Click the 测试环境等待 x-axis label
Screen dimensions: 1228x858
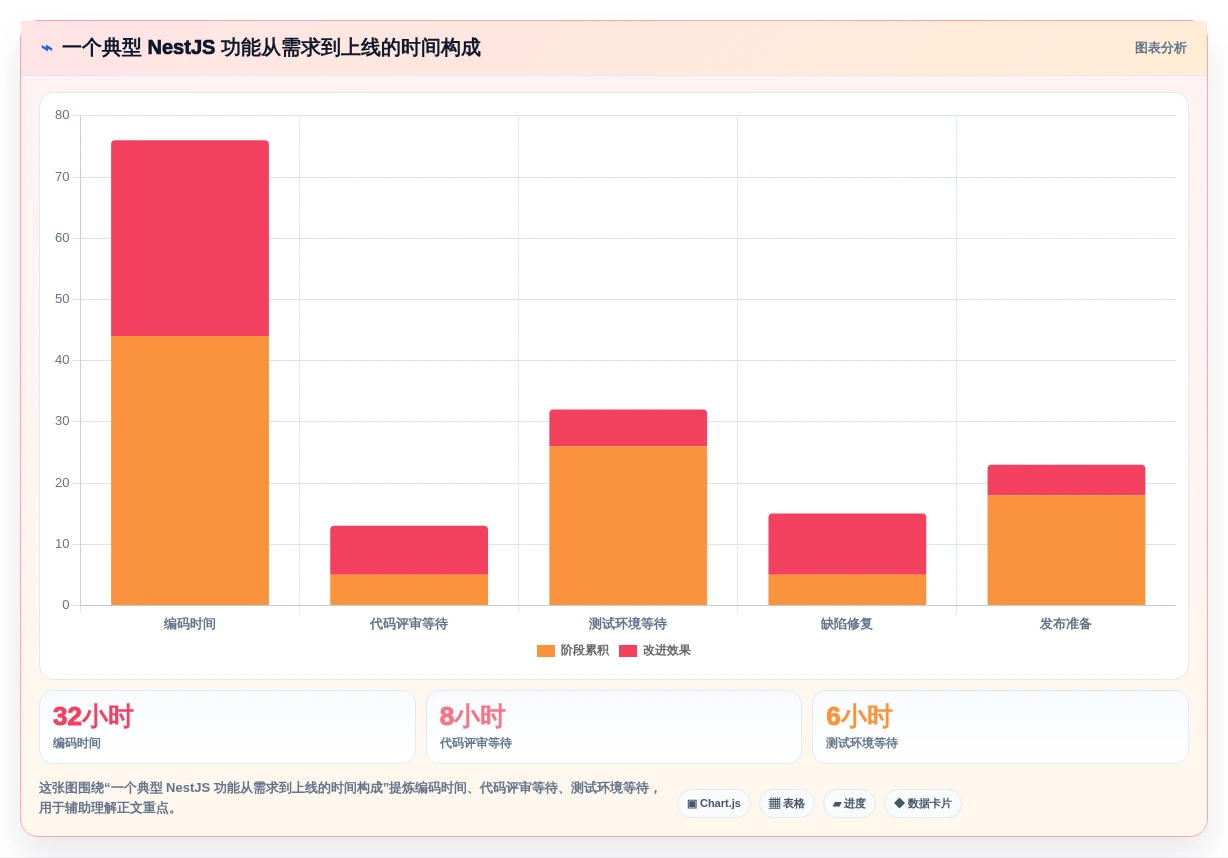[628, 624]
